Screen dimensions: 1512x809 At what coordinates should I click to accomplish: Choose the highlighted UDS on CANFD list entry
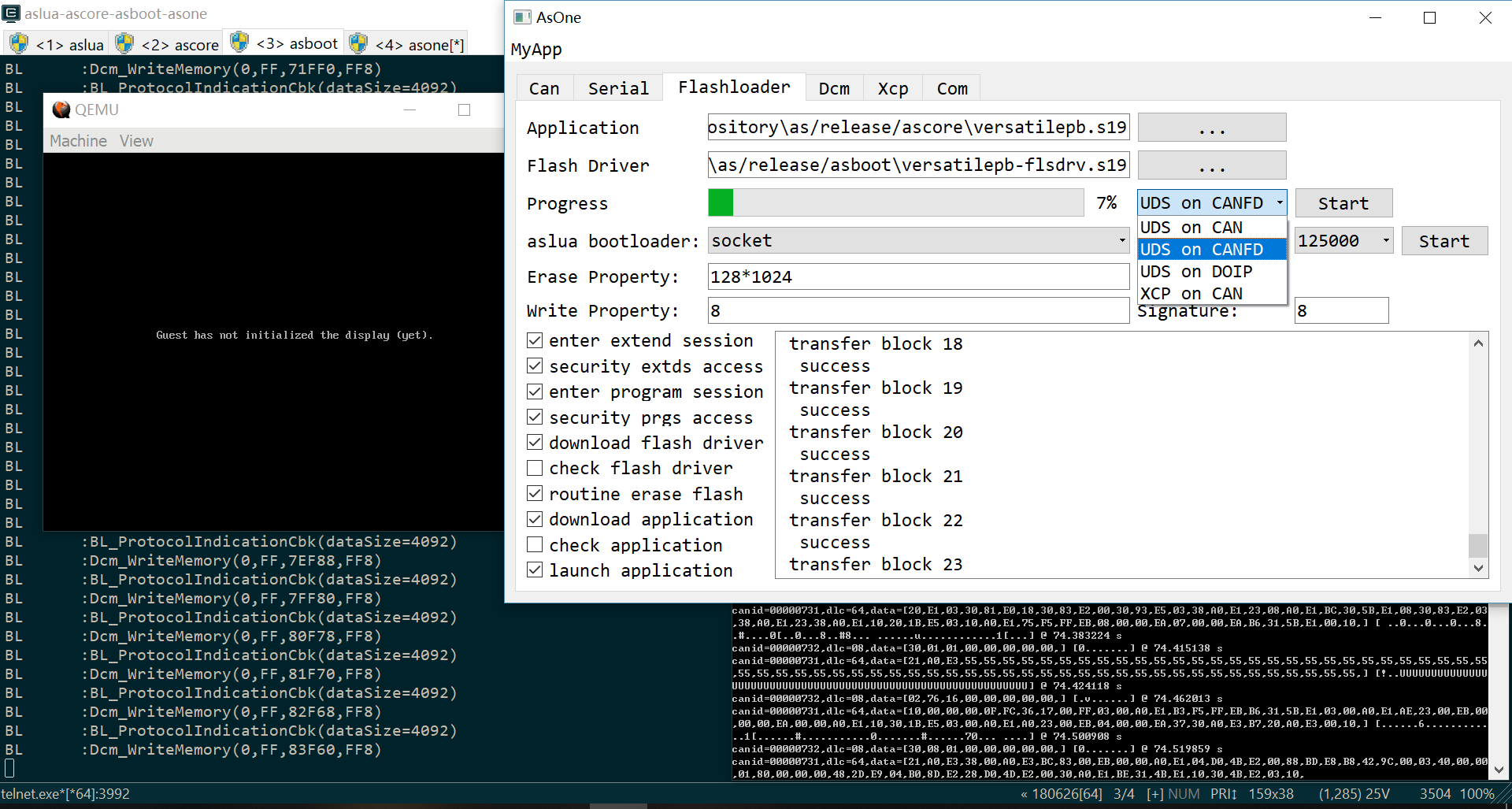tap(1212, 250)
